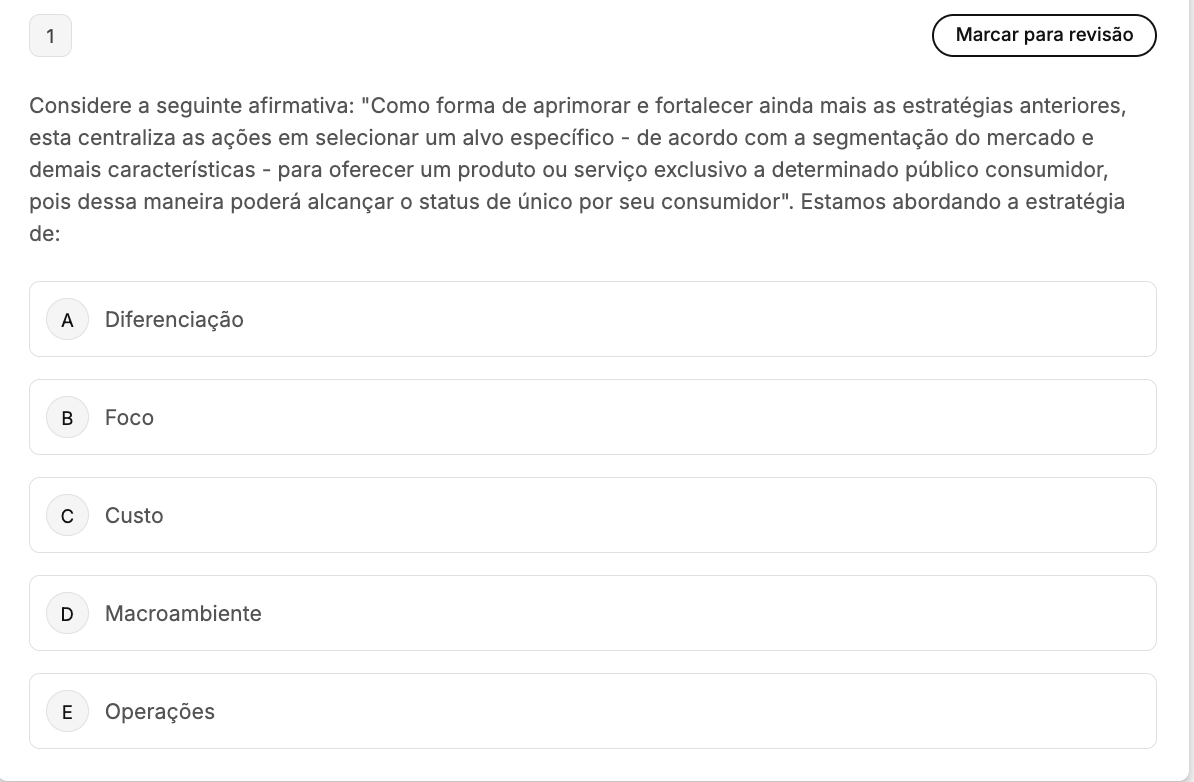Click the question number 1 badge
The image size is (1194, 782).
pos(50,36)
